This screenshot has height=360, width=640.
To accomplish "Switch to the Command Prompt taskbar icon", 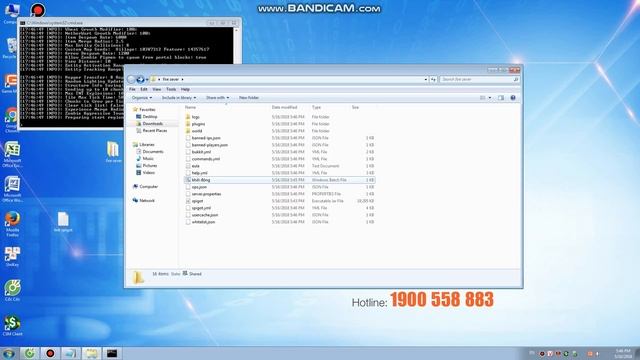I will click(112, 353).
